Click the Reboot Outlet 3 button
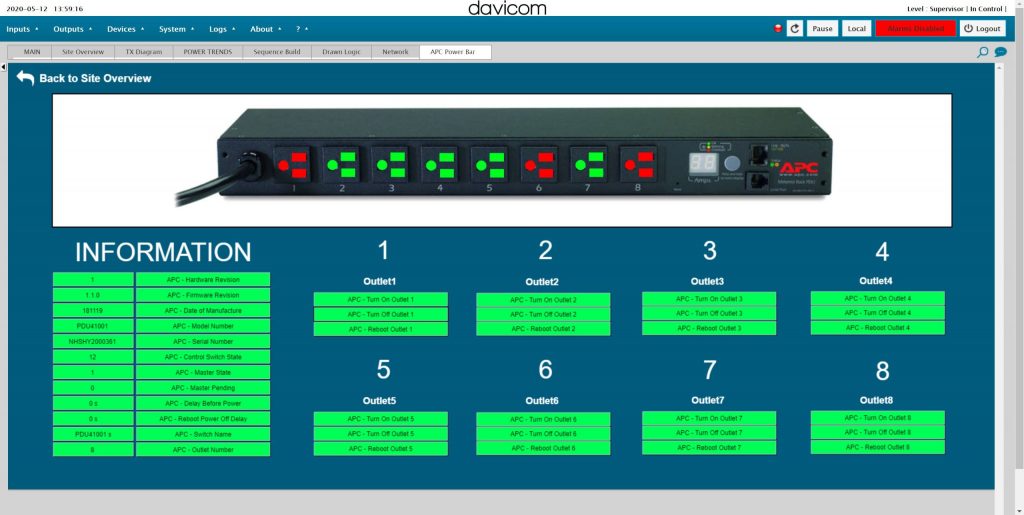 pos(709,328)
